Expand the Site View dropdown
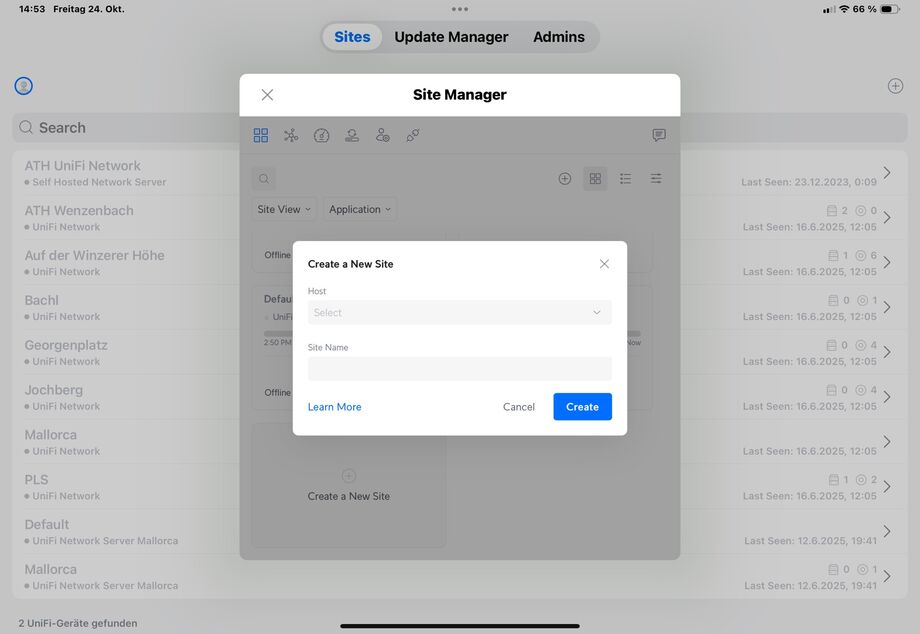This screenshot has height=634, width=920. [x=284, y=209]
